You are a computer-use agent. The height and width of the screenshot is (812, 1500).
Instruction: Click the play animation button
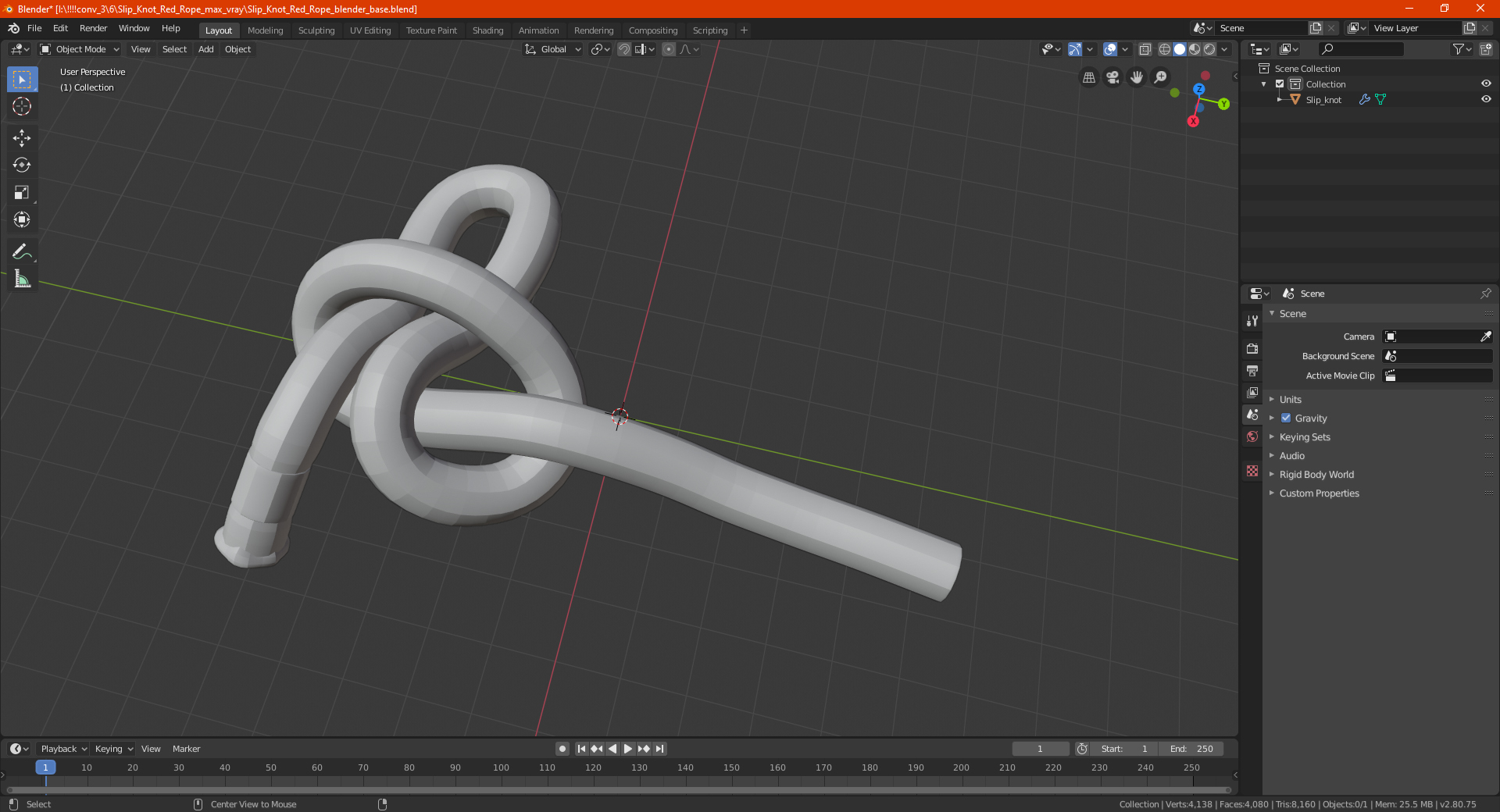tap(628, 749)
